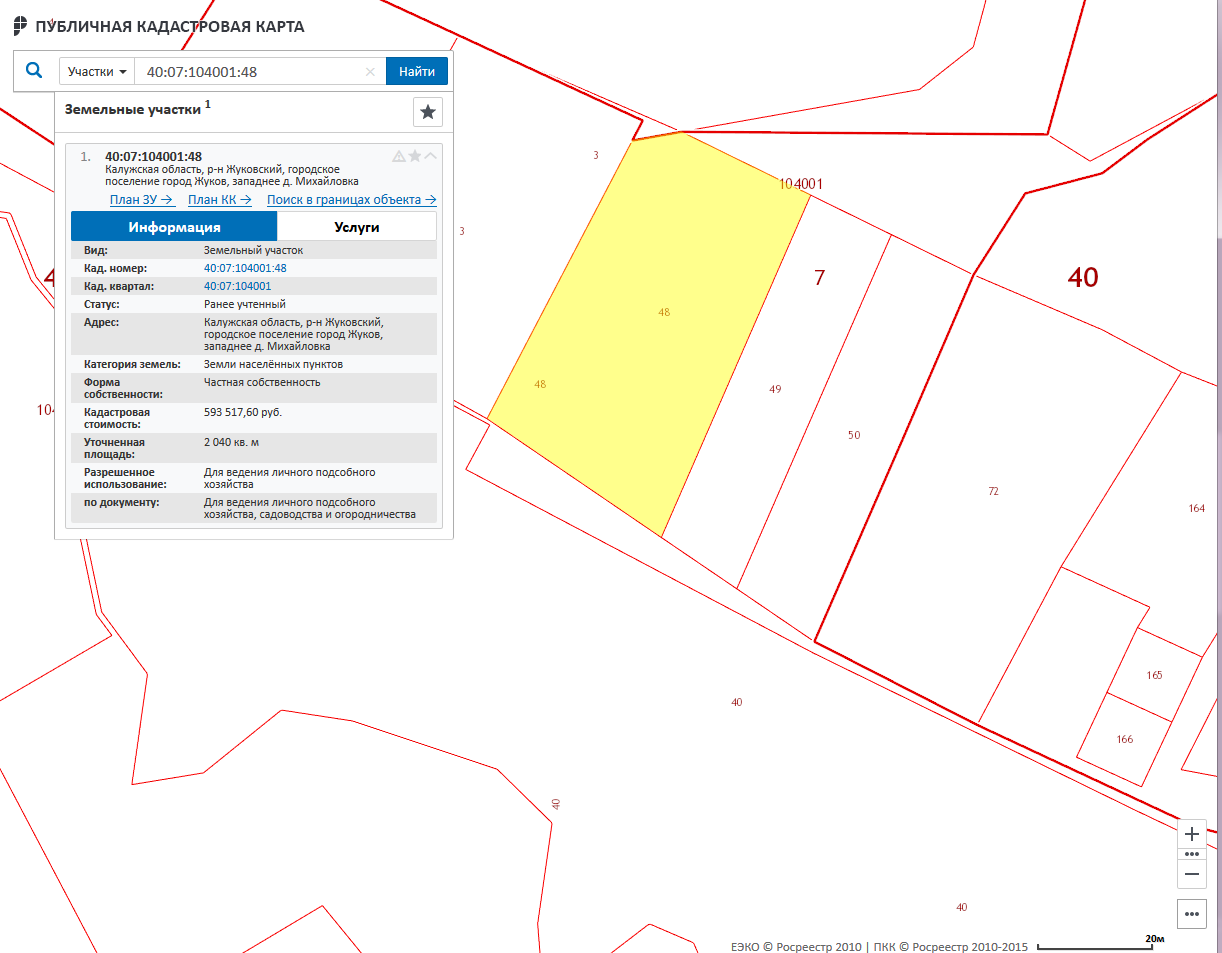Viewport: 1222px width, 953px height.
Task: Select parcel 164 on the map
Action: [1197, 508]
